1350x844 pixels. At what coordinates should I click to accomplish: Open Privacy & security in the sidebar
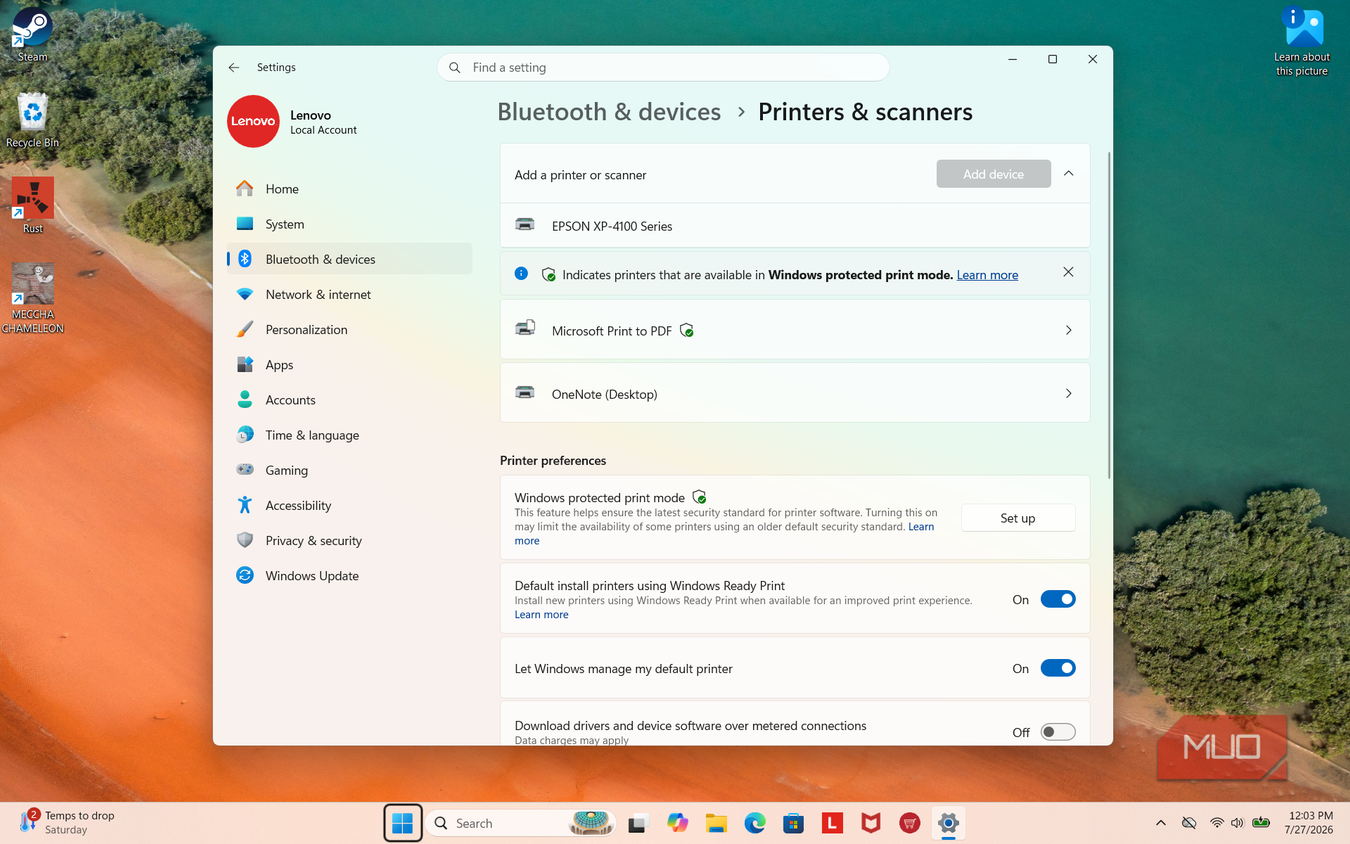click(349, 540)
